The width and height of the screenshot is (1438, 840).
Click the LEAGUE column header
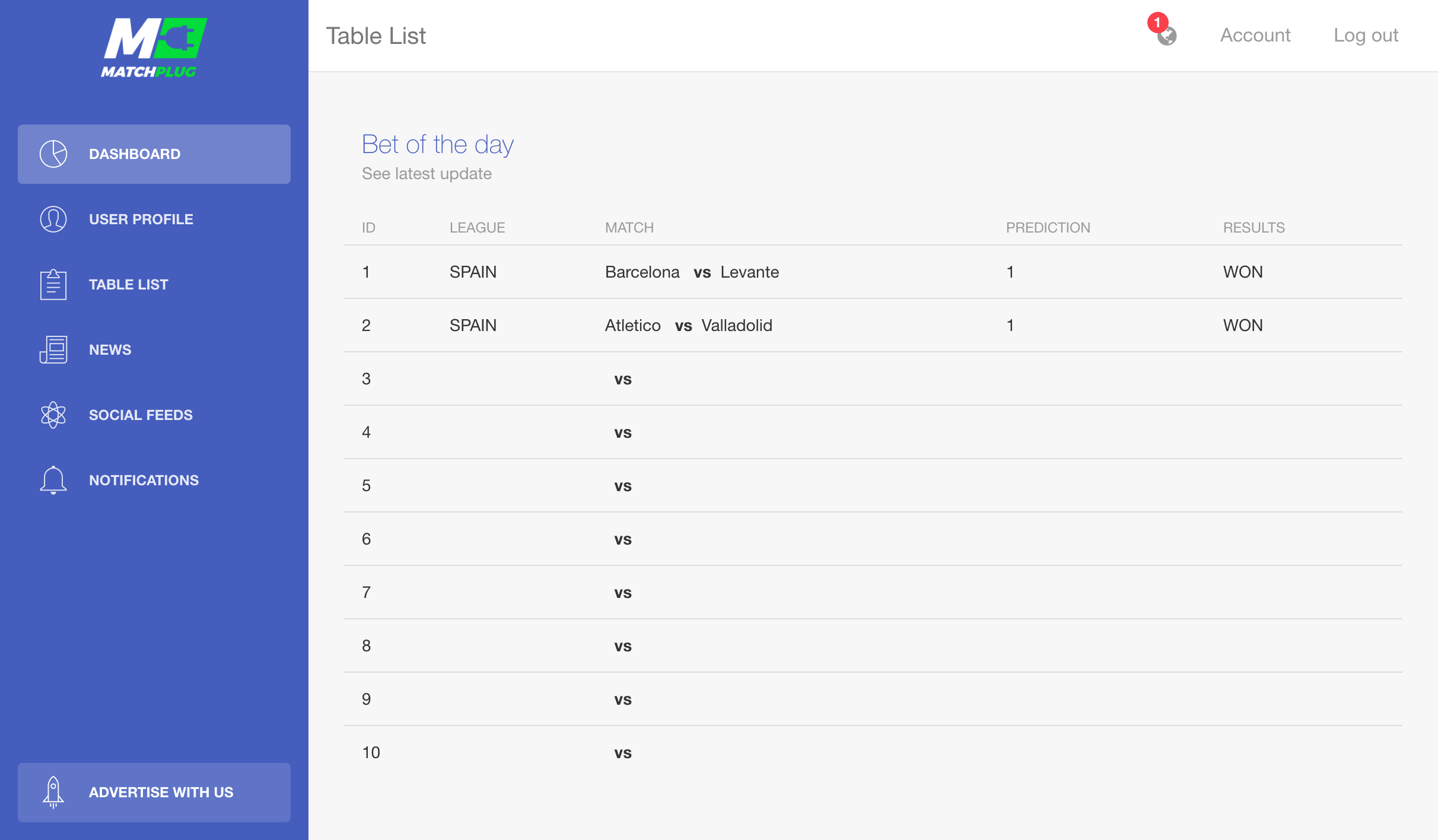(x=478, y=228)
